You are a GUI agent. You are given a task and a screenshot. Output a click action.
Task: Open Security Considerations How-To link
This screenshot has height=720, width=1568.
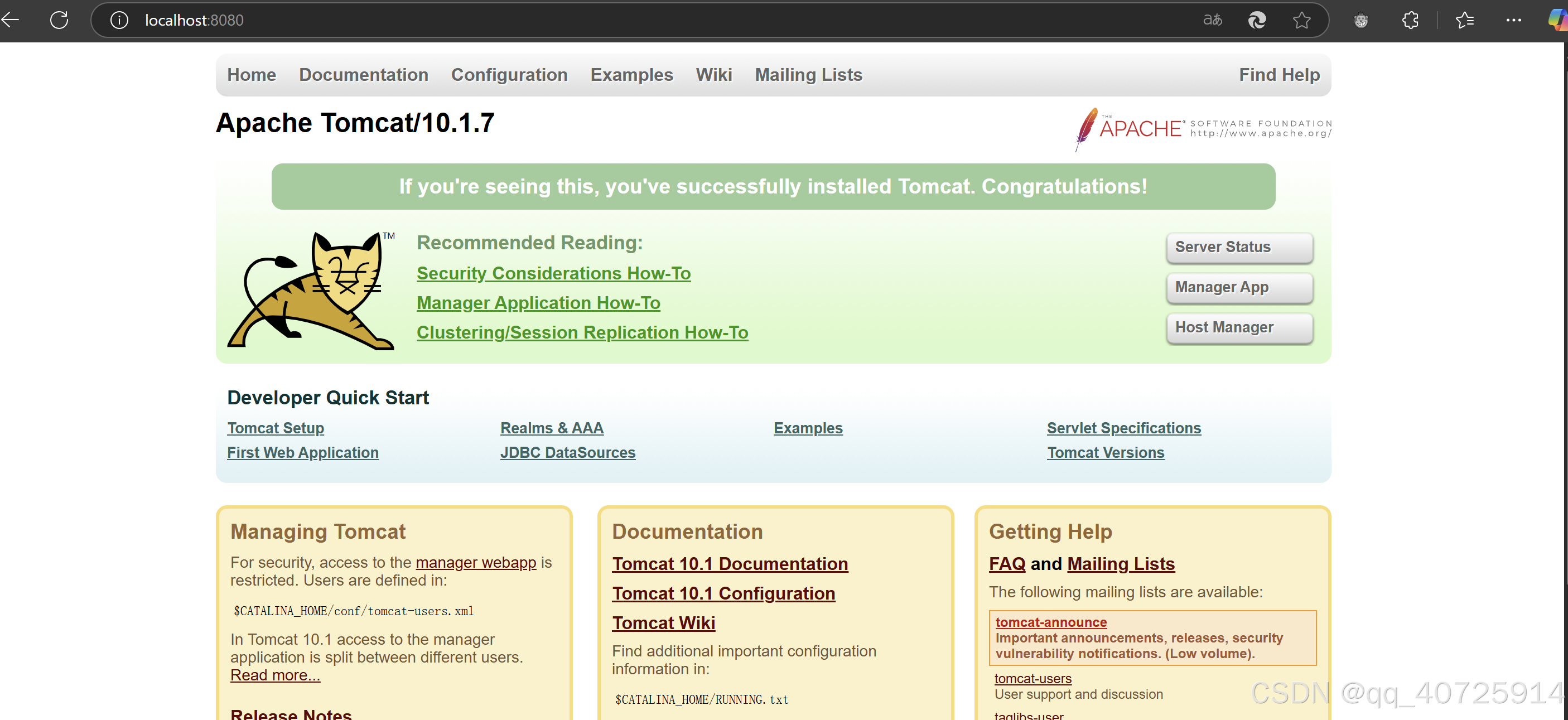click(x=553, y=273)
